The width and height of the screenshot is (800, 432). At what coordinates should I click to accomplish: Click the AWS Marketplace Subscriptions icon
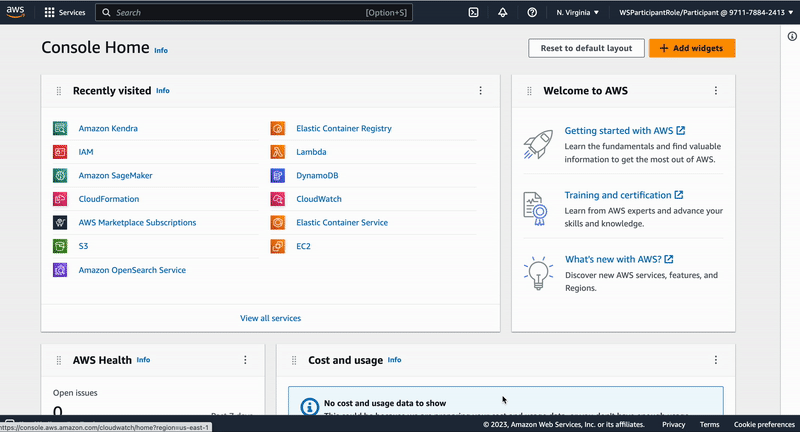[60, 222]
